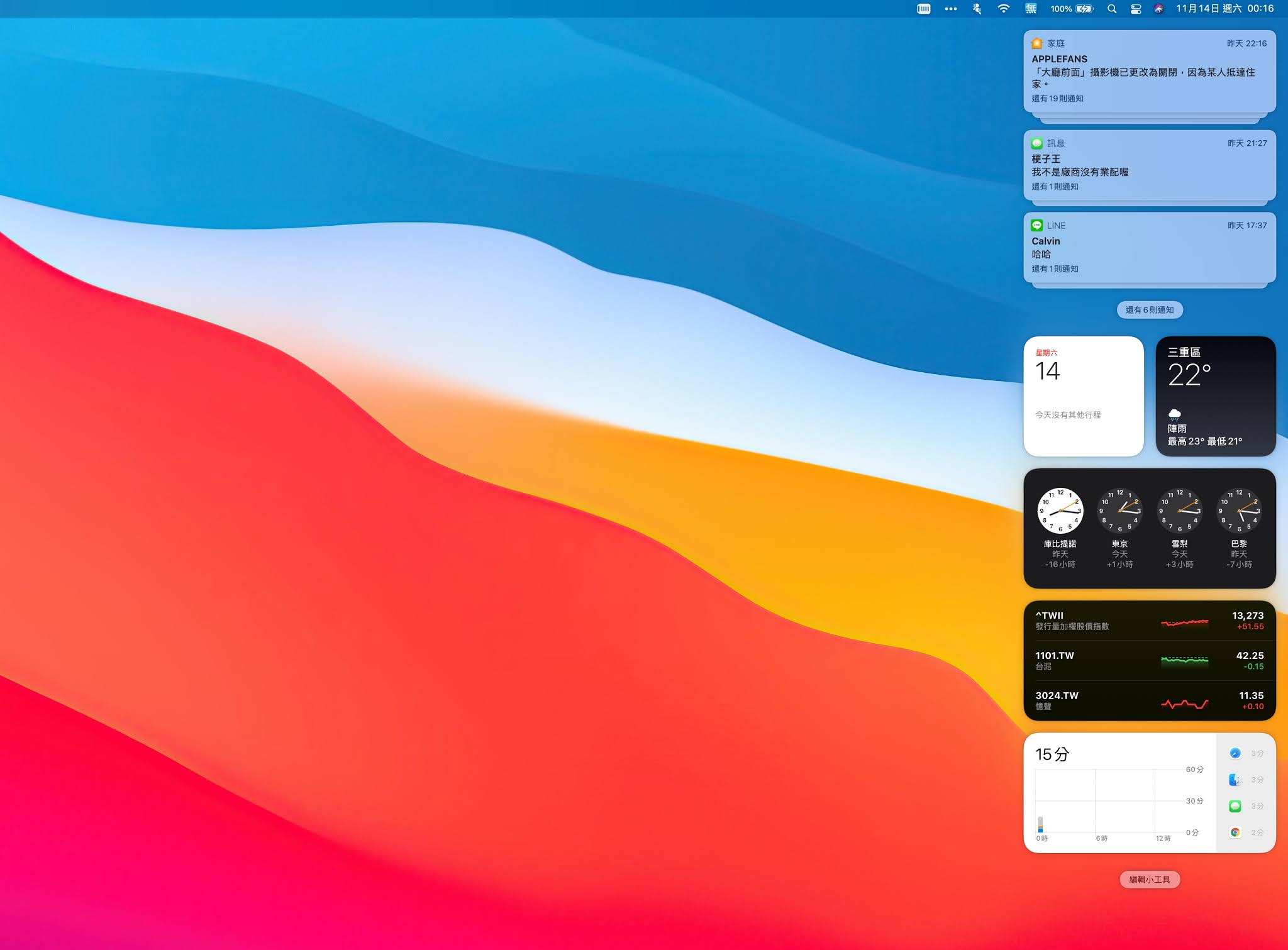
Task: Click 編輯小工具 button to edit widgets
Action: [1149, 880]
